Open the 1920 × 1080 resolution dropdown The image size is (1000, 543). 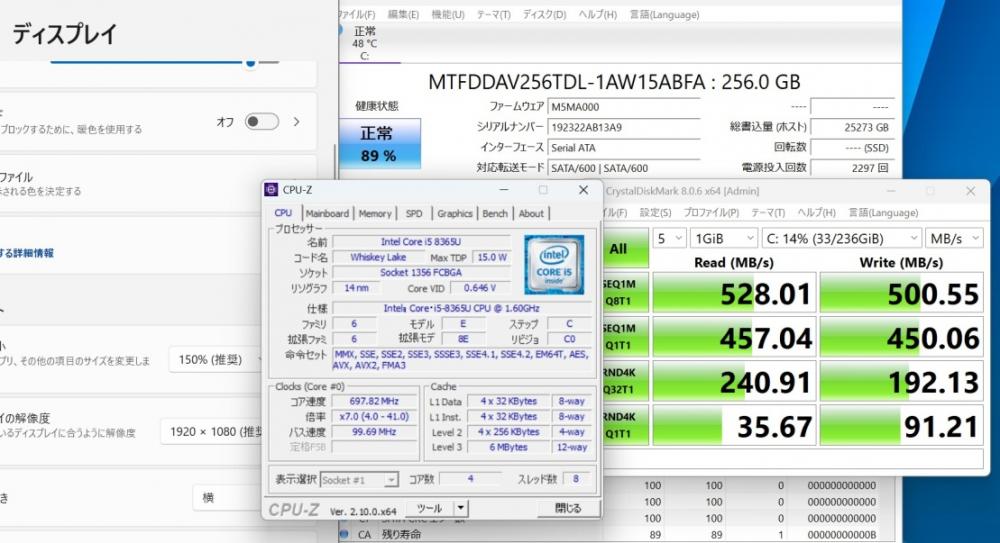[x=212, y=432]
